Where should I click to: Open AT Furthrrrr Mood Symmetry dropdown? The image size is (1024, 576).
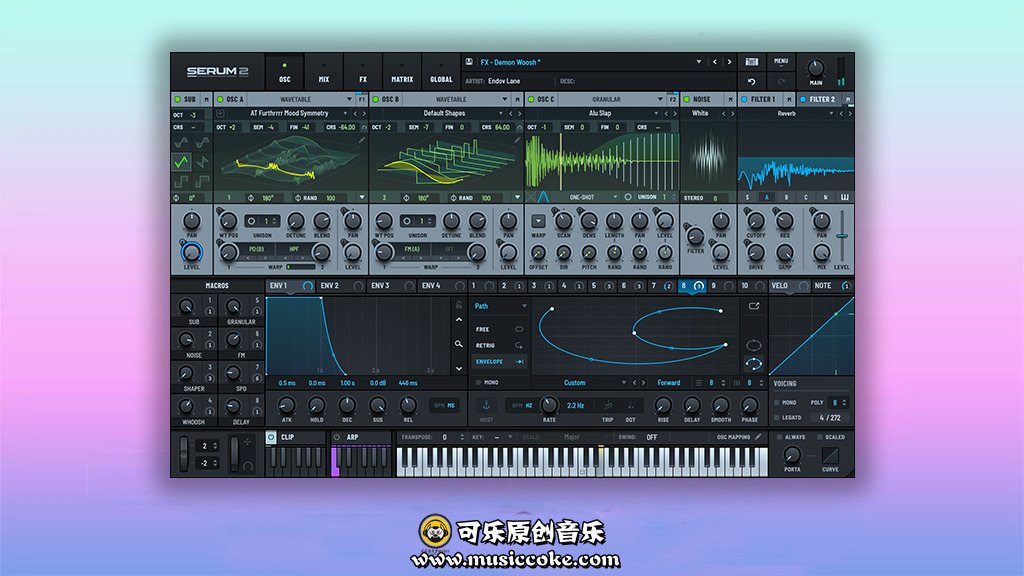click(345, 113)
